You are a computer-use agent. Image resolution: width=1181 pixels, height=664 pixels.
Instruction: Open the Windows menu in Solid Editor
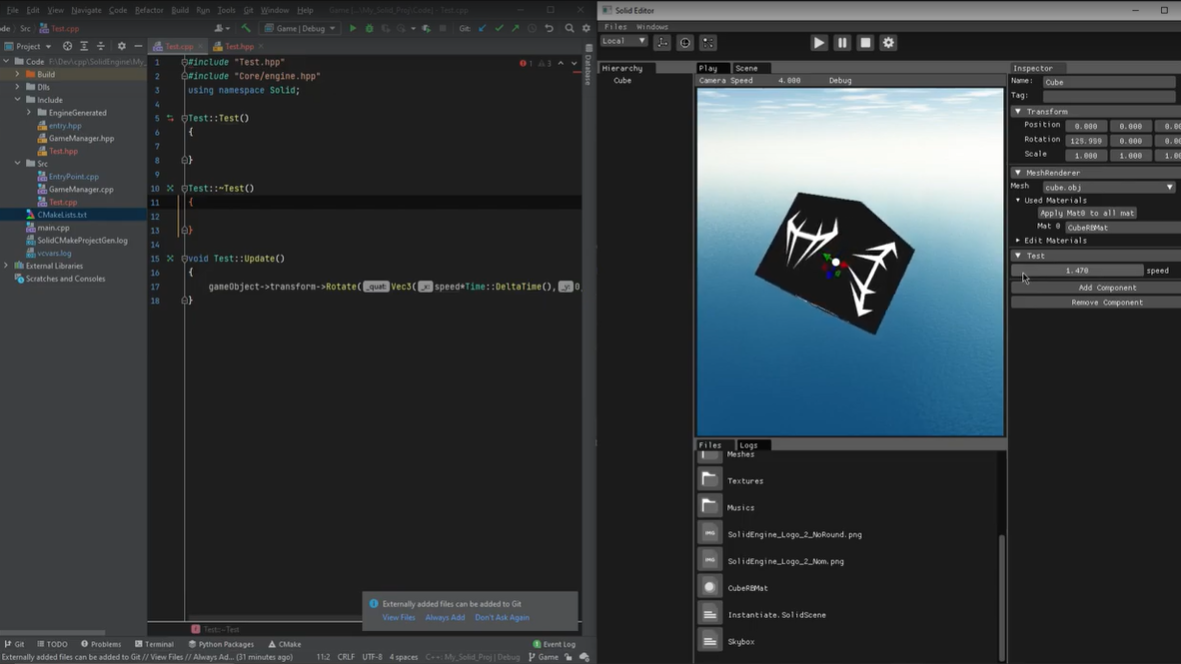652,26
